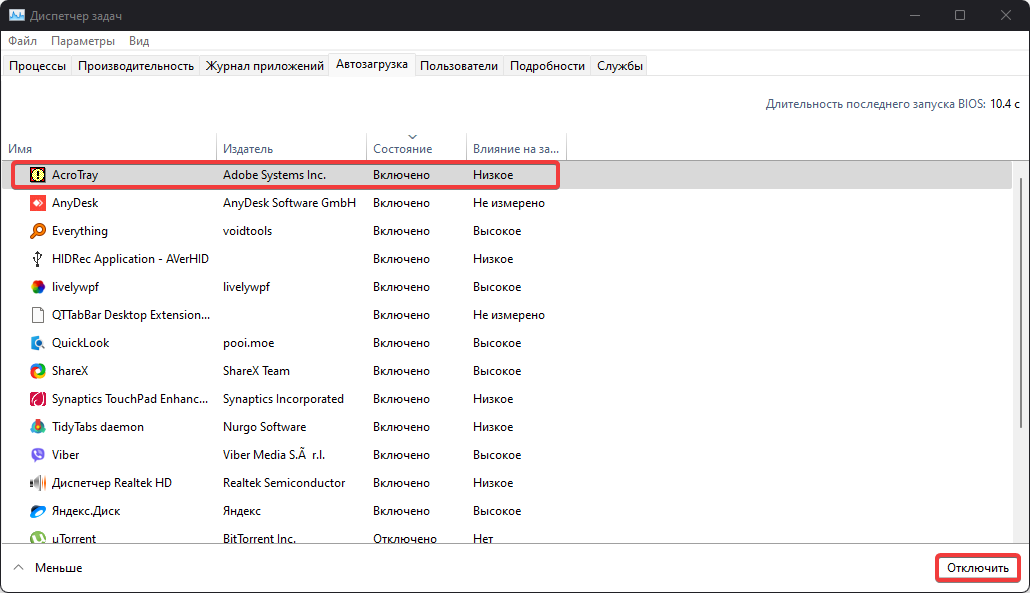Sort by the Состояние column header

416,148
